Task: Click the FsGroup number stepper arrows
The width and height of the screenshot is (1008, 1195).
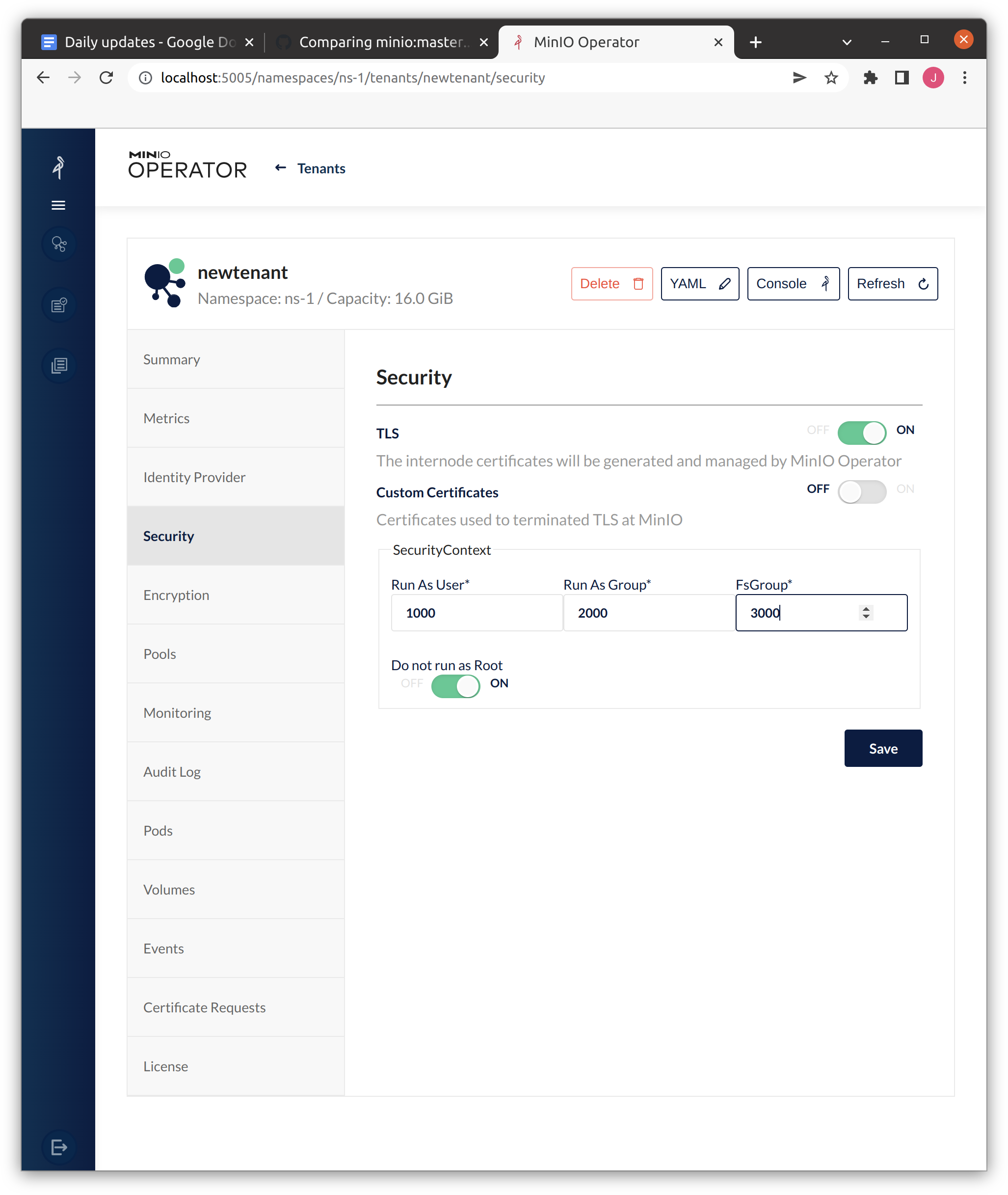Action: (866, 612)
